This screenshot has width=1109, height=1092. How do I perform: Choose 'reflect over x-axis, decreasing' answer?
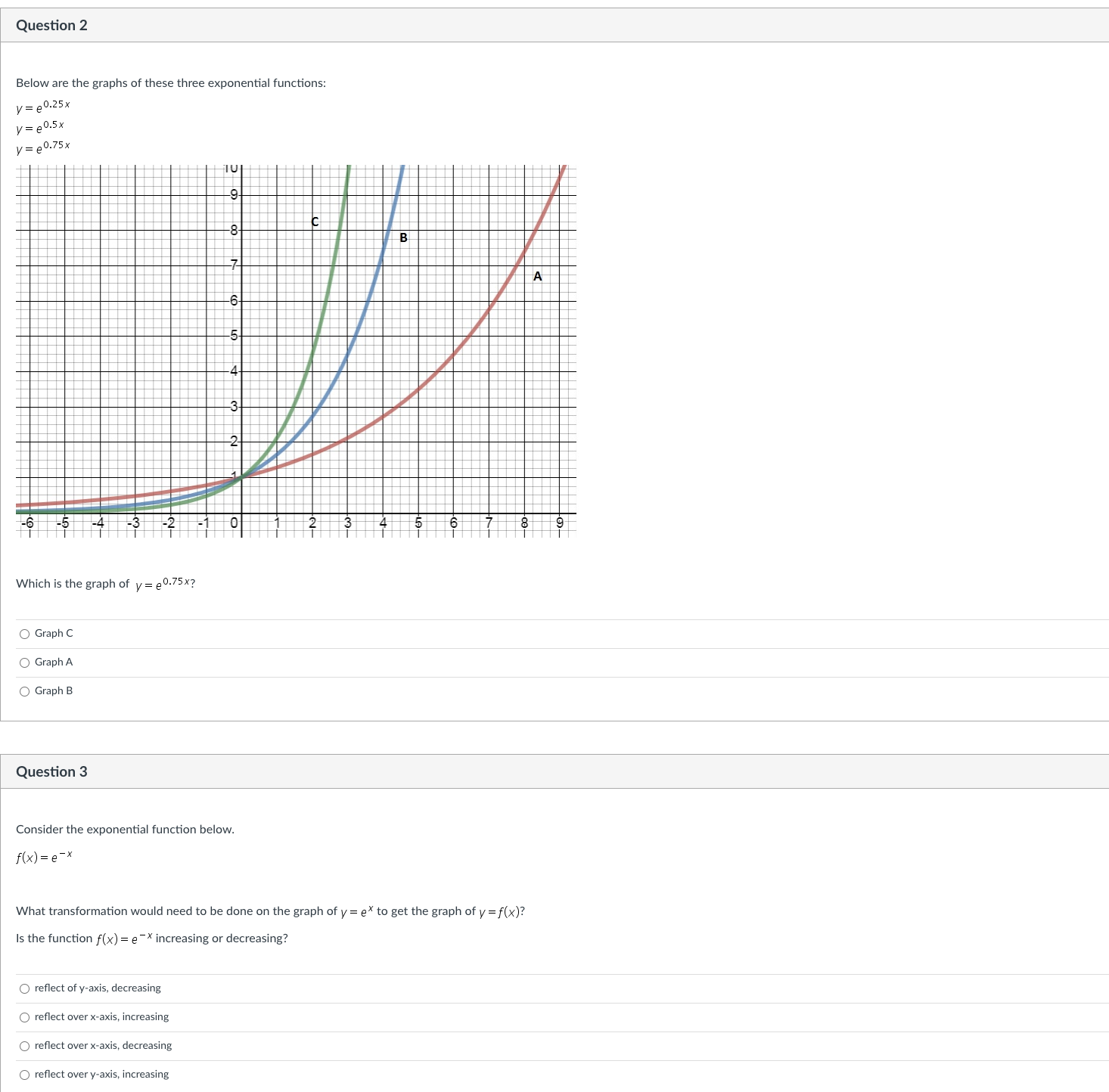point(25,1046)
